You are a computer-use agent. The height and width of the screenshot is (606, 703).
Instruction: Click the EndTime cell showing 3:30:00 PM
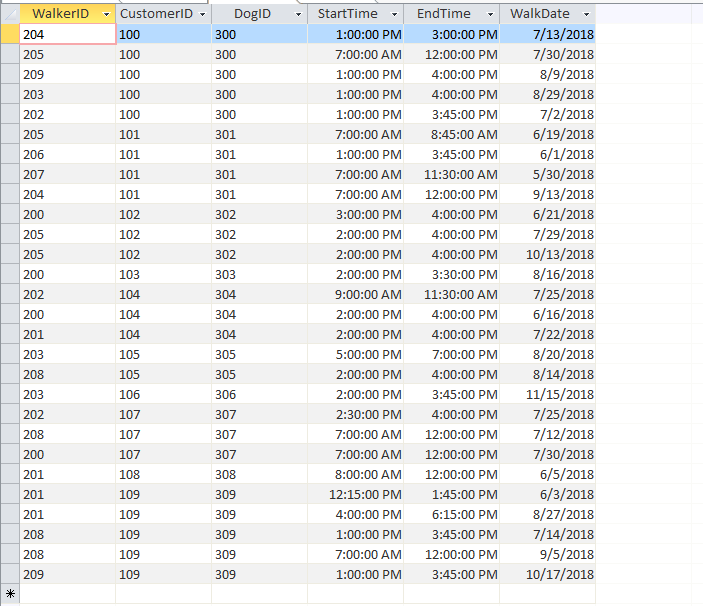(x=451, y=274)
